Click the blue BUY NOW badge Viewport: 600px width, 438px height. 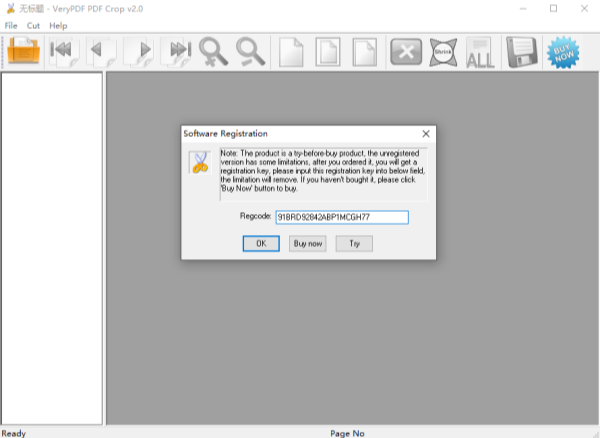pos(563,52)
